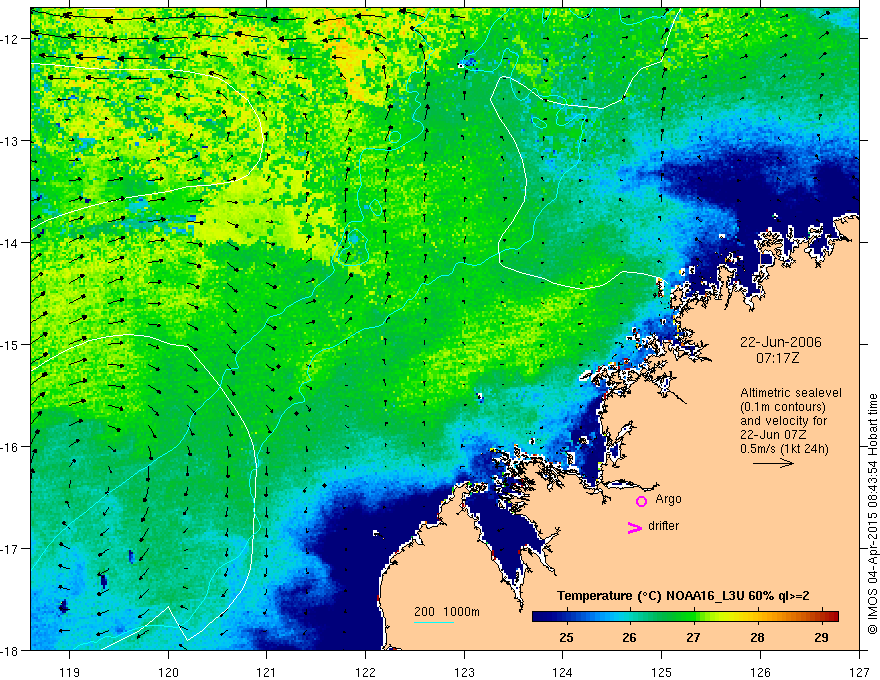Click the '0.5m/s (1kt 24h)' text

click(785, 449)
